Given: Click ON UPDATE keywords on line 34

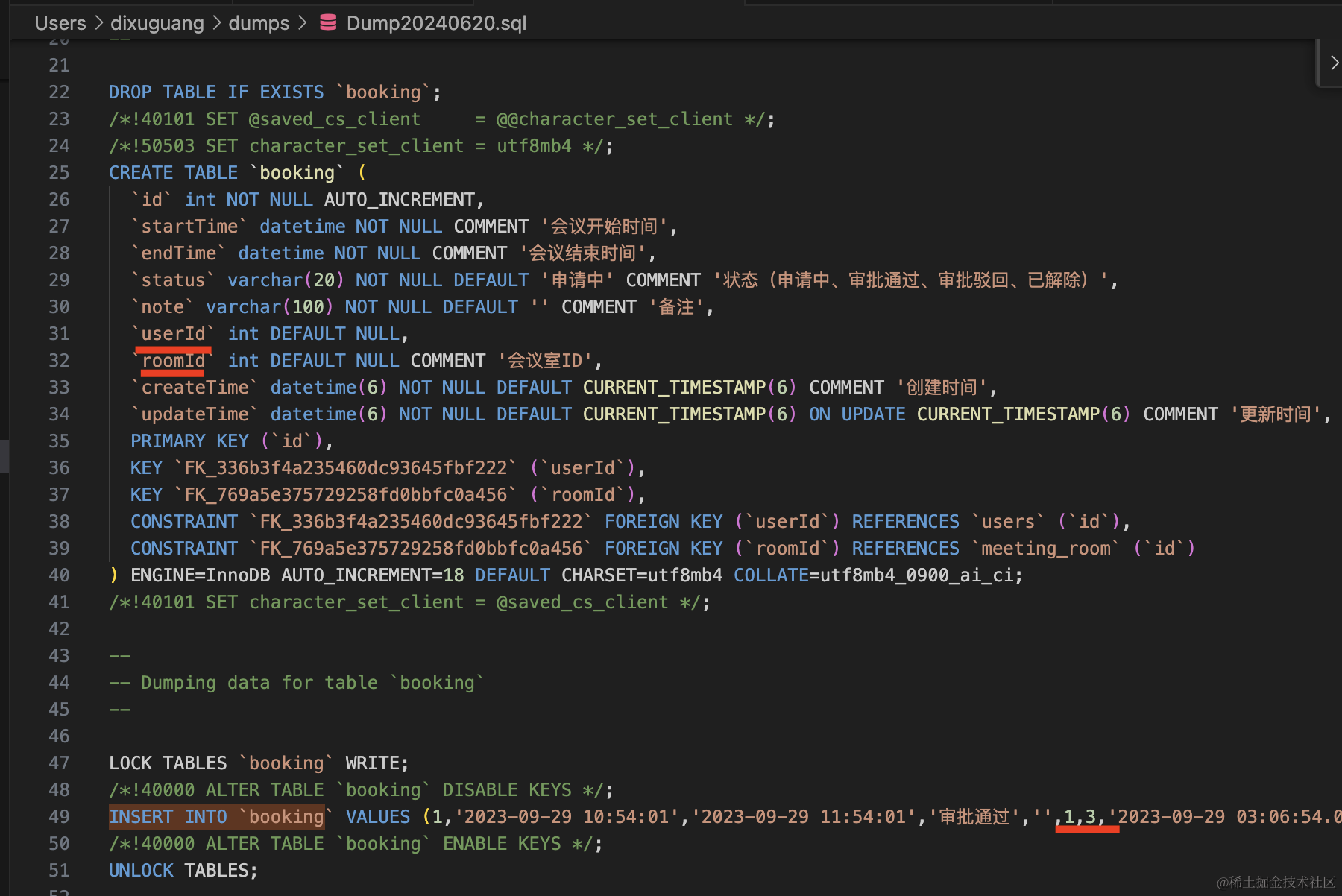Looking at the screenshot, I should [x=857, y=414].
